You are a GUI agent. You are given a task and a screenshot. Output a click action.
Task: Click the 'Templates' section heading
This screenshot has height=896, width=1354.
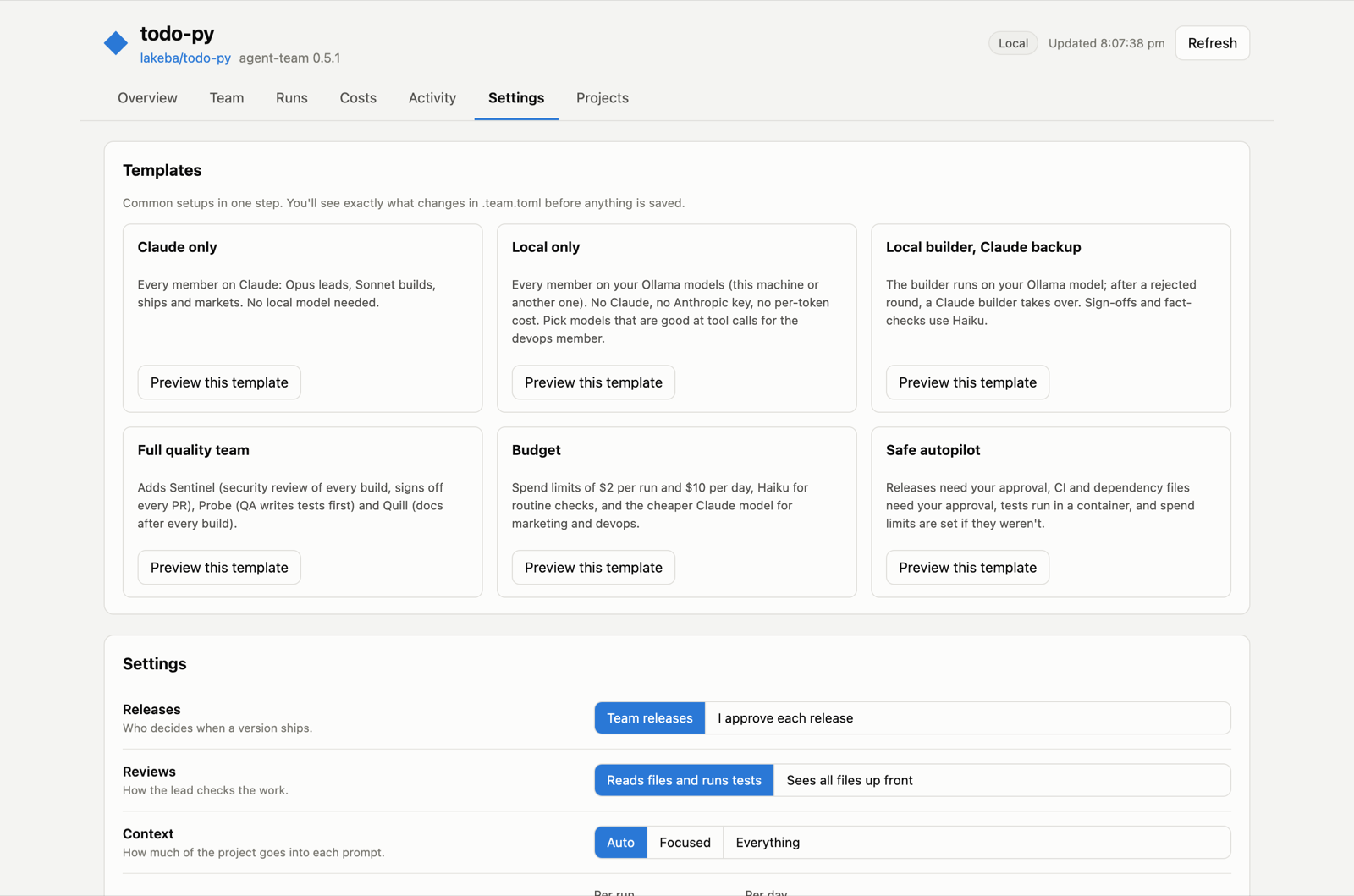[x=162, y=170]
